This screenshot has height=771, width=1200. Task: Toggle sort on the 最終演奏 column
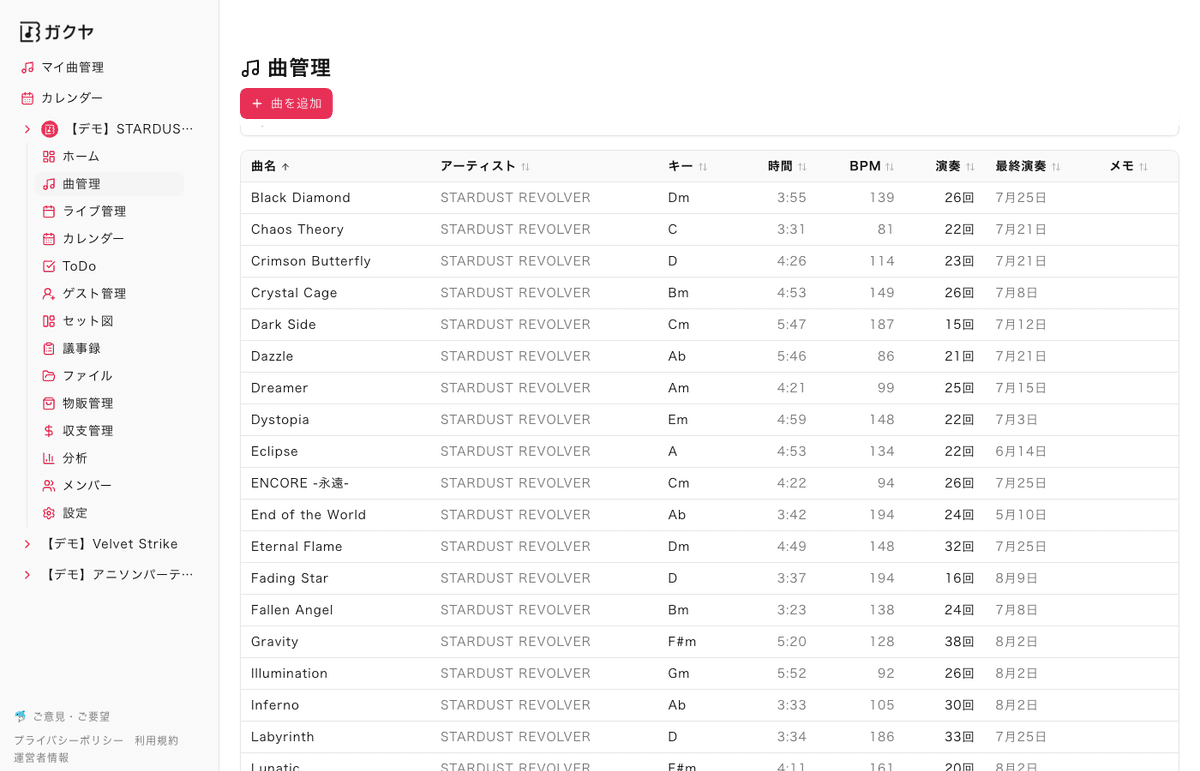coord(1056,165)
